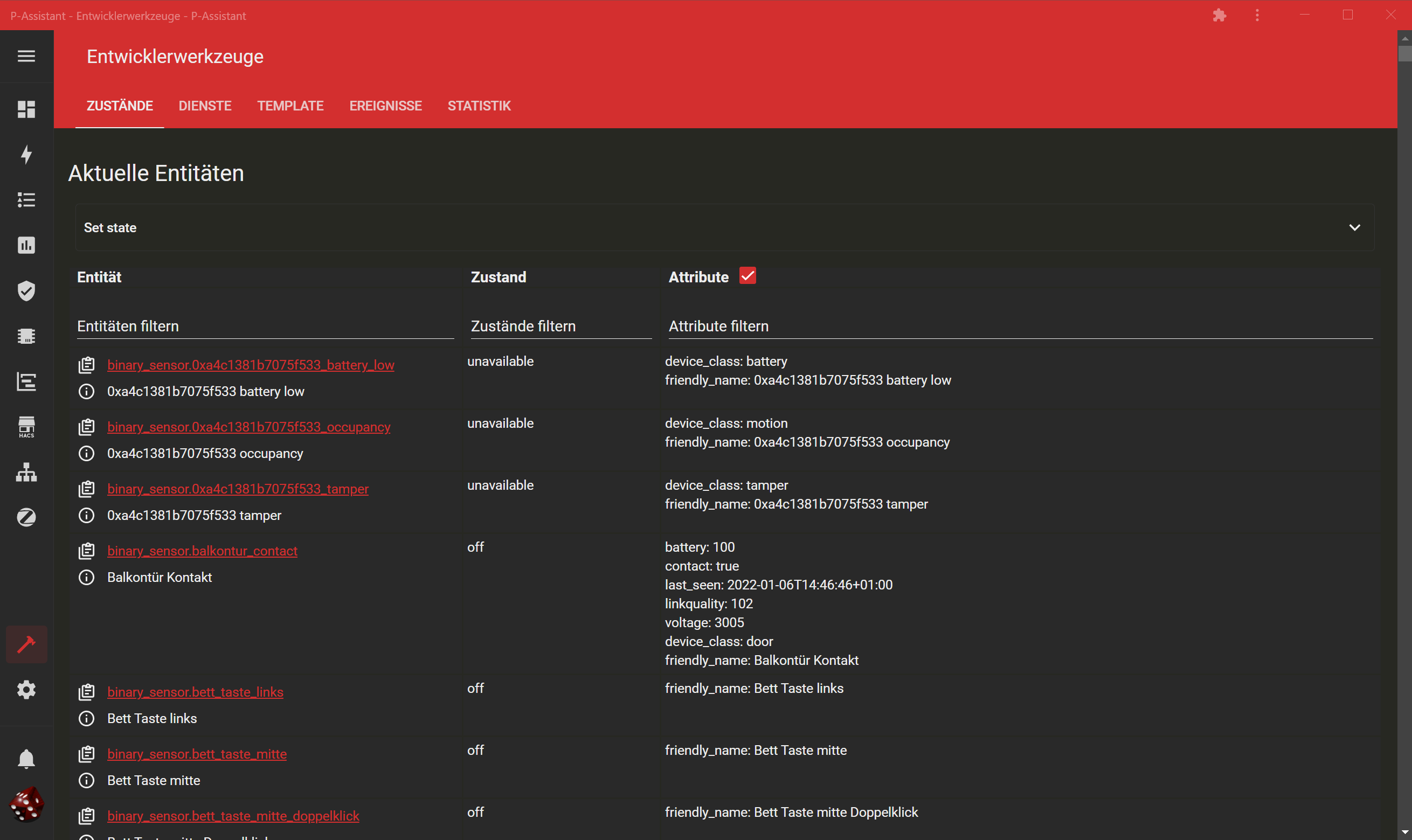
Task: Click the page vertical scrollbar thumb
Action: (1404, 54)
